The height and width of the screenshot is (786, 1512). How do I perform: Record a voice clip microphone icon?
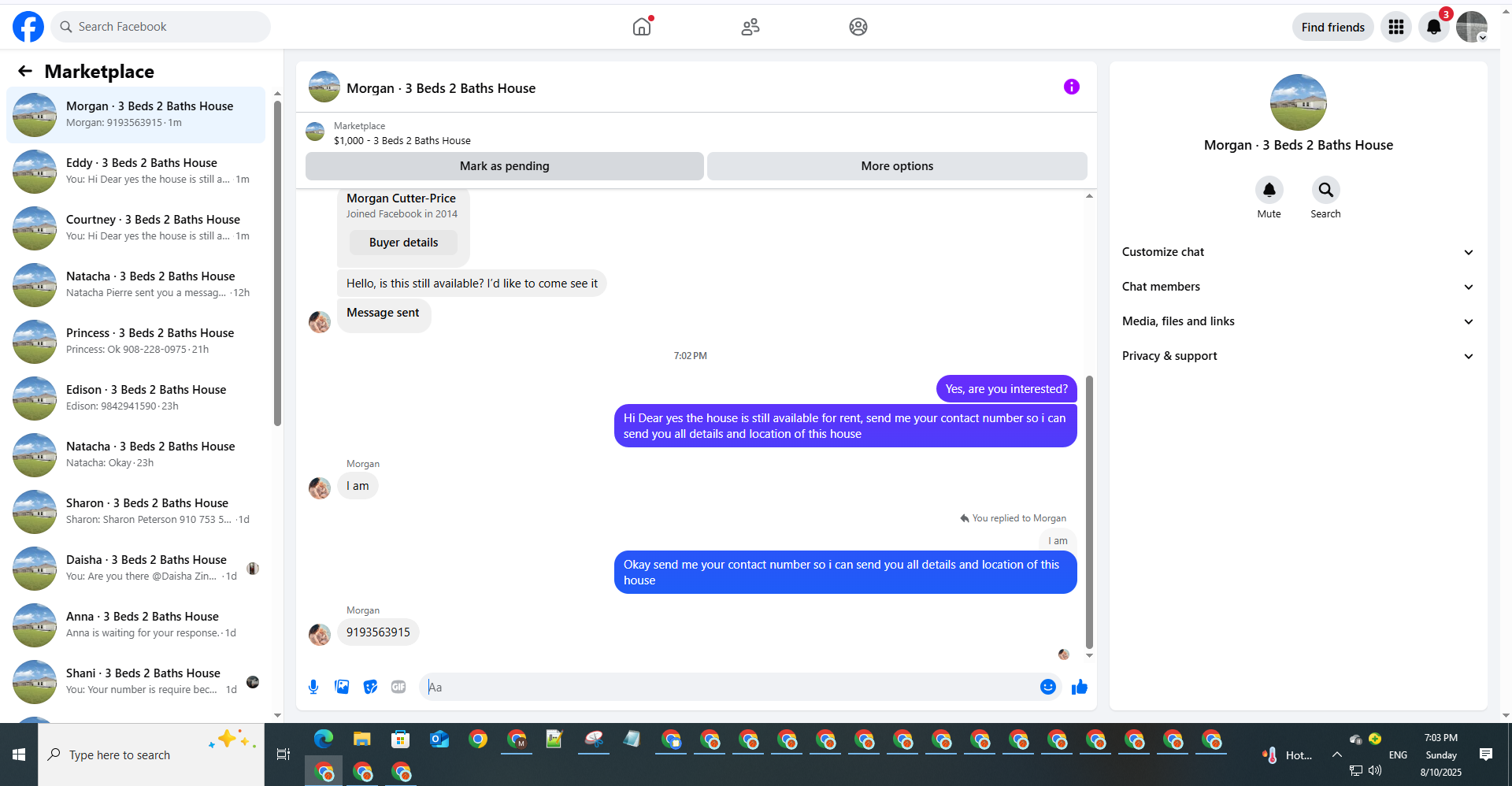point(313,687)
